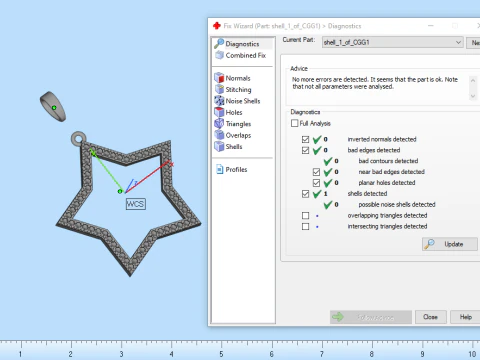Uncheck planar holes detected checkbox
Screen dimensions: 480x360
(x=316, y=183)
